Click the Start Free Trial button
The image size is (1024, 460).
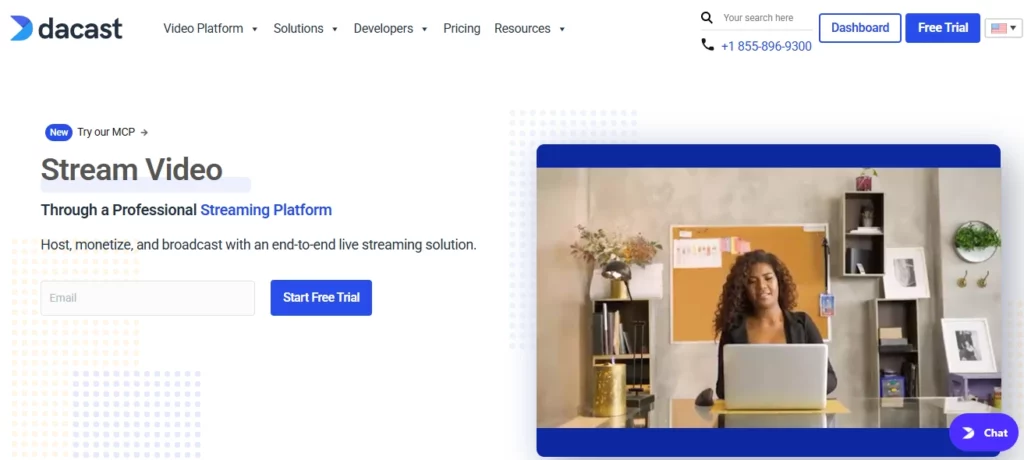pyautogui.click(x=321, y=298)
